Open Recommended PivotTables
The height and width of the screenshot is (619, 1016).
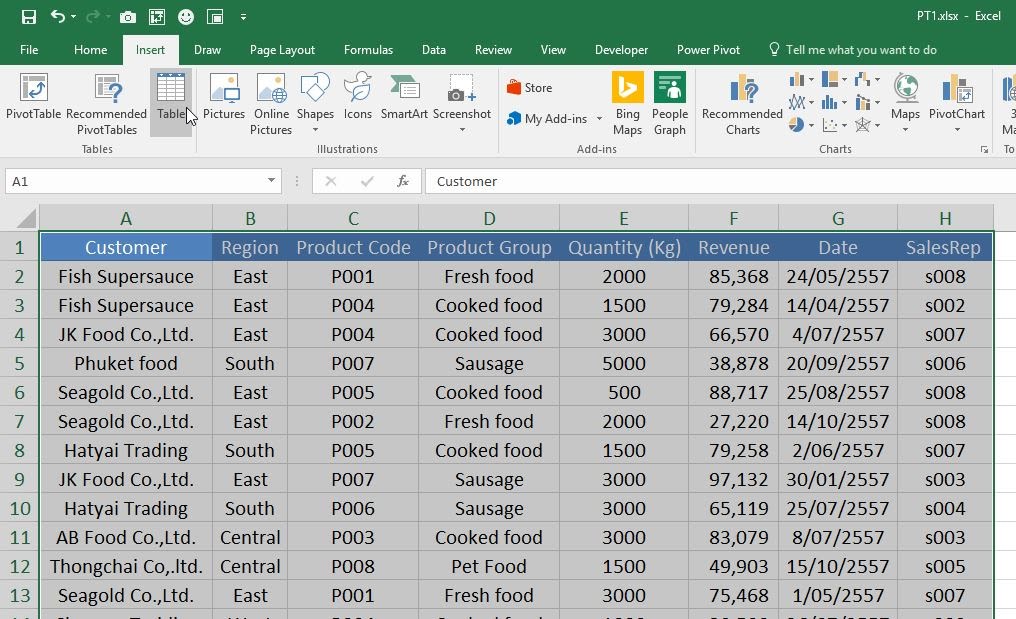point(107,104)
